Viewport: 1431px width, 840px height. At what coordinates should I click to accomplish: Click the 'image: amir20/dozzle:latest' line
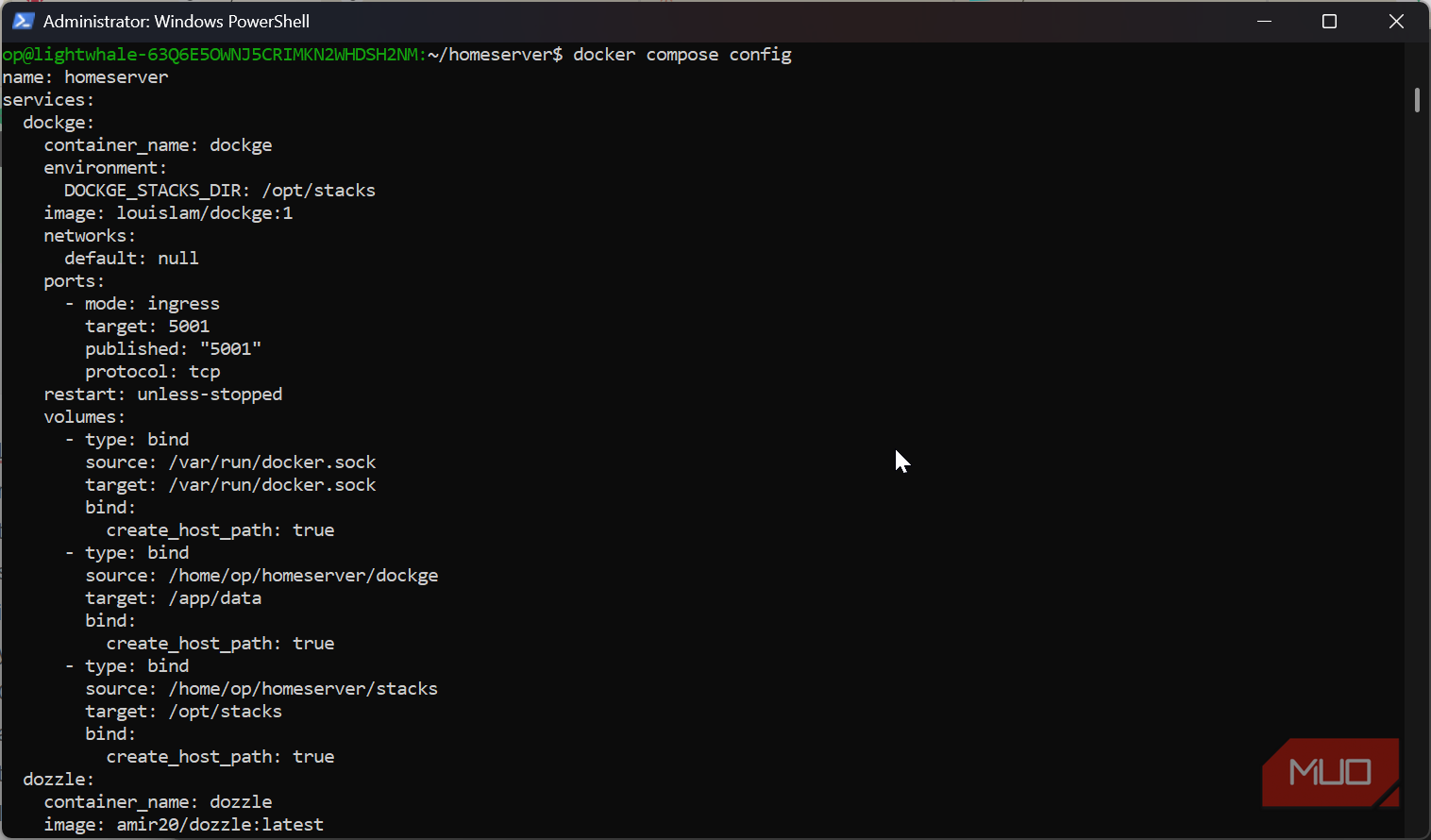point(183,825)
